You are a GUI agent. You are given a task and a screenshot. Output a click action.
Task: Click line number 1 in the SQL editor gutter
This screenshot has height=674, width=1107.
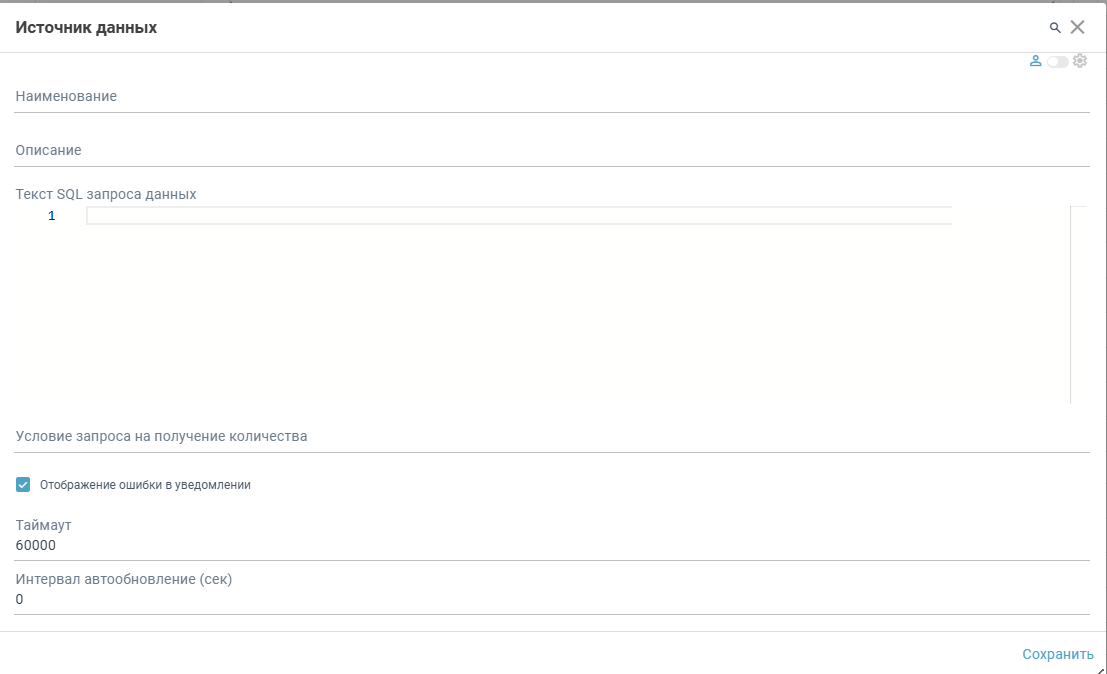click(x=51, y=215)
